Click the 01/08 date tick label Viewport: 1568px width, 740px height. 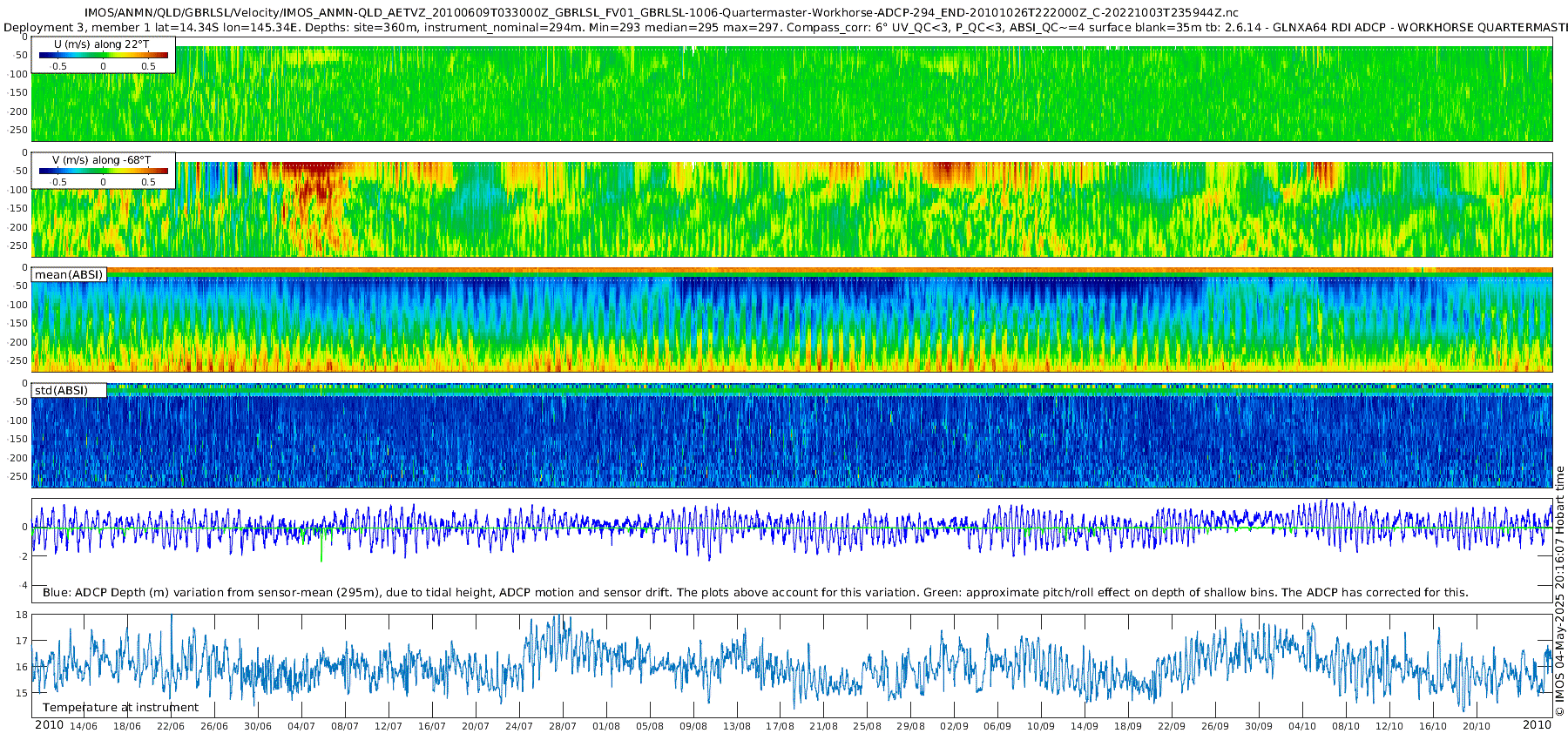coord(606,726)
